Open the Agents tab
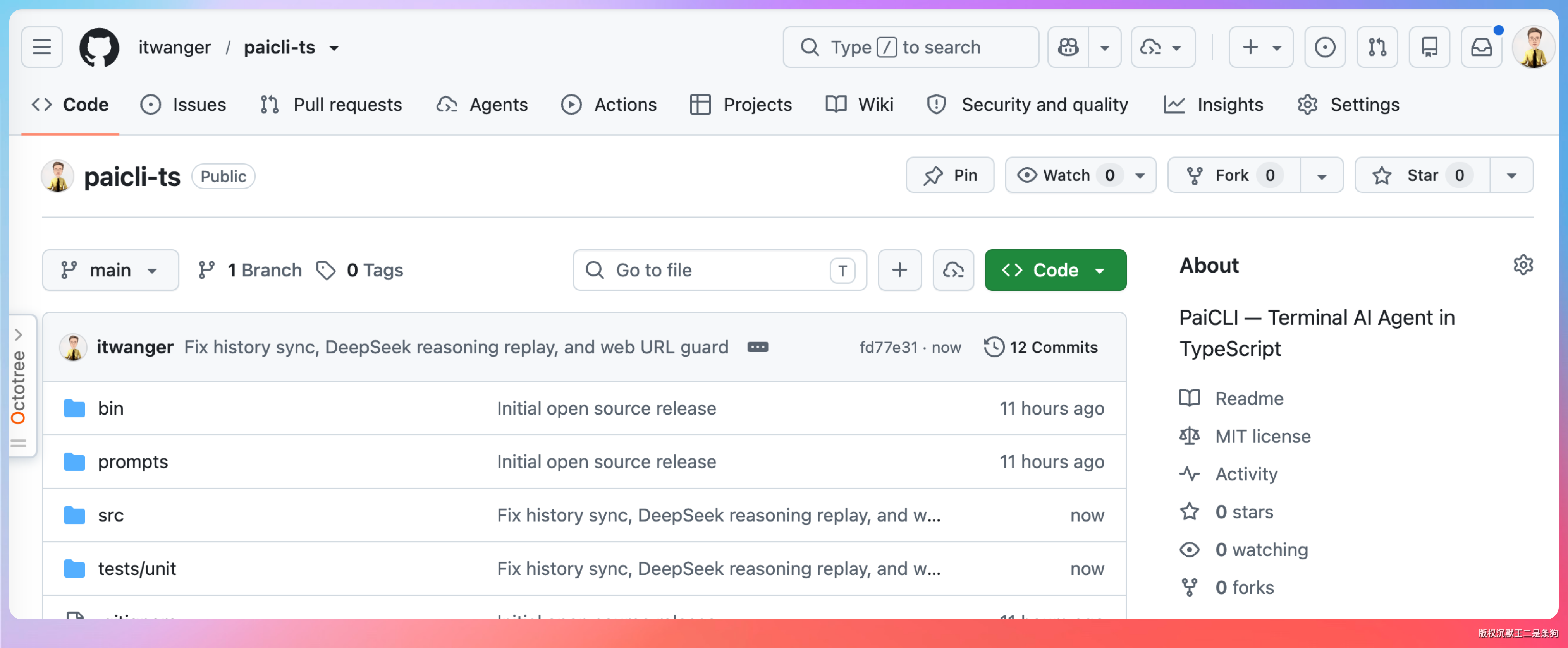The height and width of the screenshot is (648, 1568). (x=482, y=105)
